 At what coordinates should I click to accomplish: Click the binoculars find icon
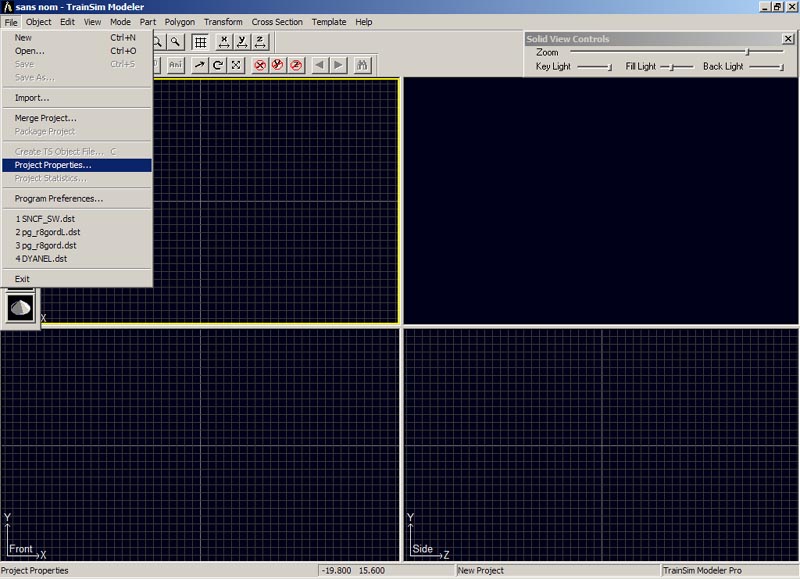point(363,65)
